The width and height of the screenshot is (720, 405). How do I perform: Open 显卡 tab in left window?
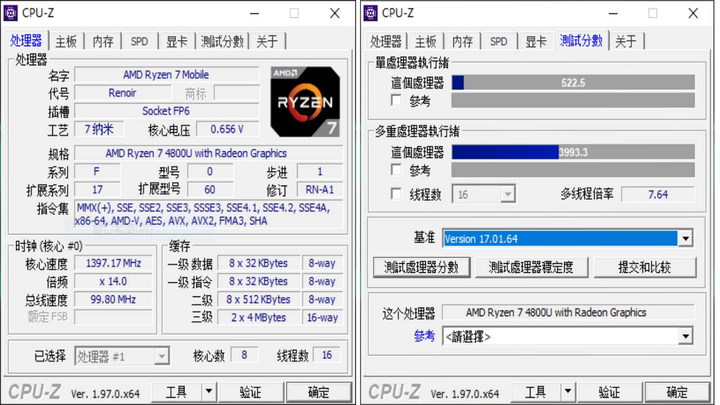(x=177, y=41)
